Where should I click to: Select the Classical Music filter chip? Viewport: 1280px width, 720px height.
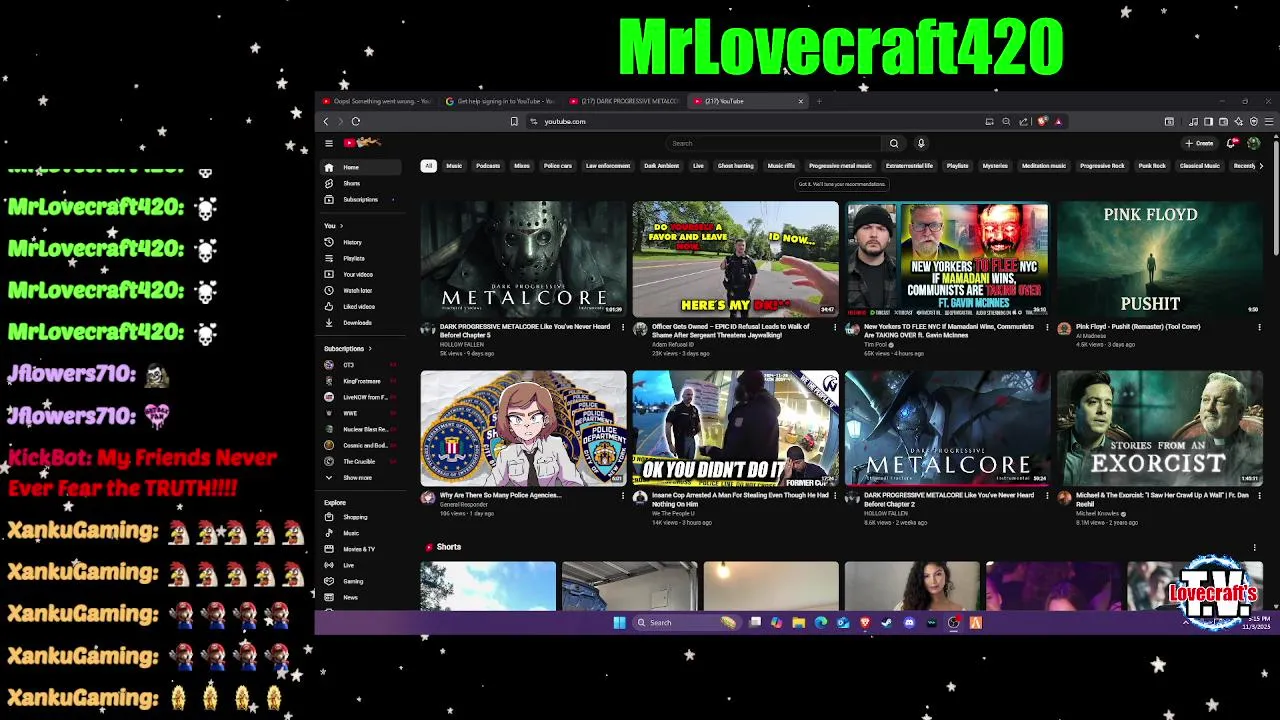coord(1199,166)
